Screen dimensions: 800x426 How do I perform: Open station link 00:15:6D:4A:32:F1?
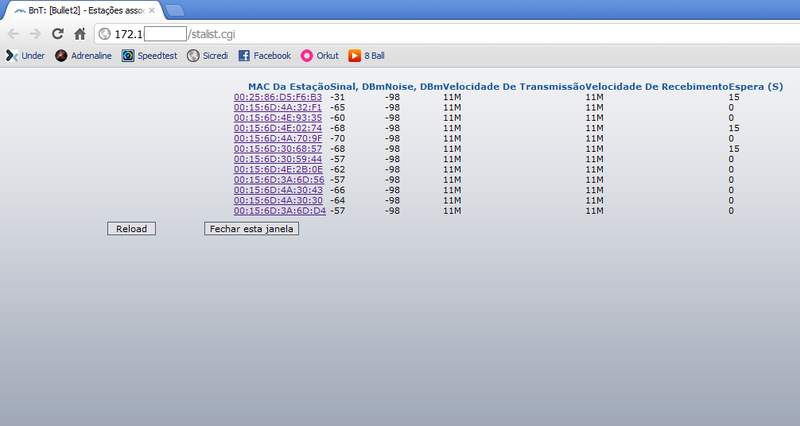click(278, 108)
